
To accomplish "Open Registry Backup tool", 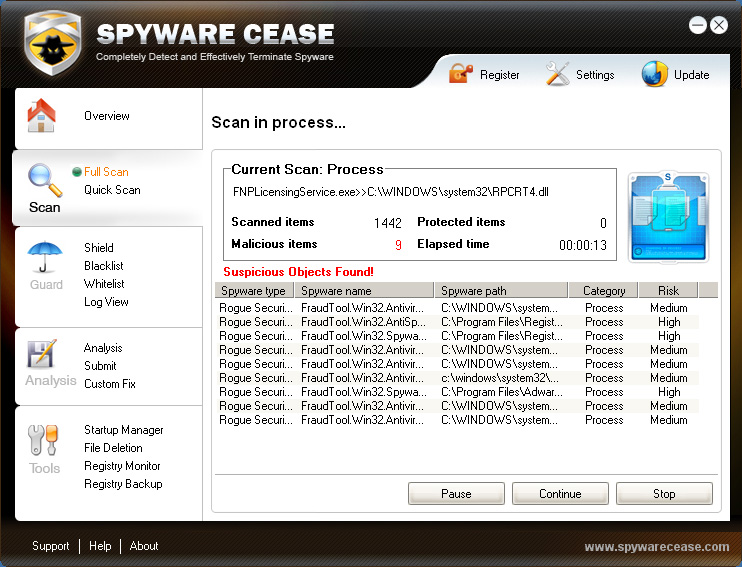I will point(123,484).
